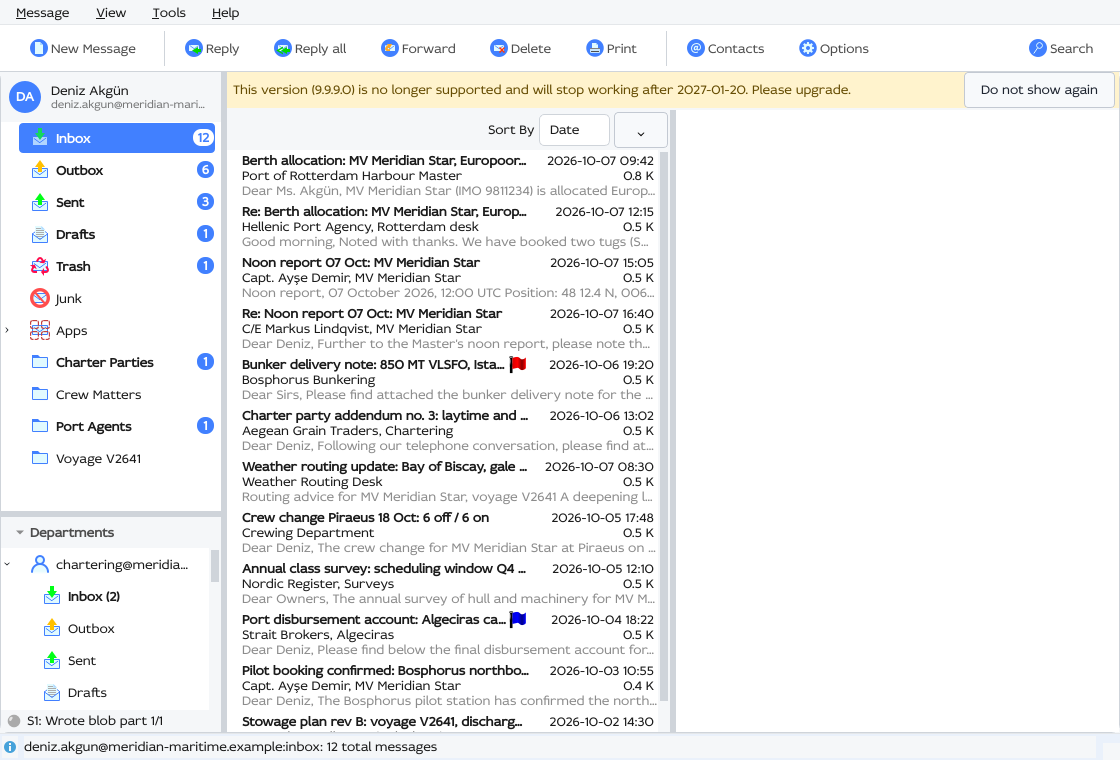This screenshot has height=760, width=1120.
Task: Open the Tools menu
Action: click(169, 13)
